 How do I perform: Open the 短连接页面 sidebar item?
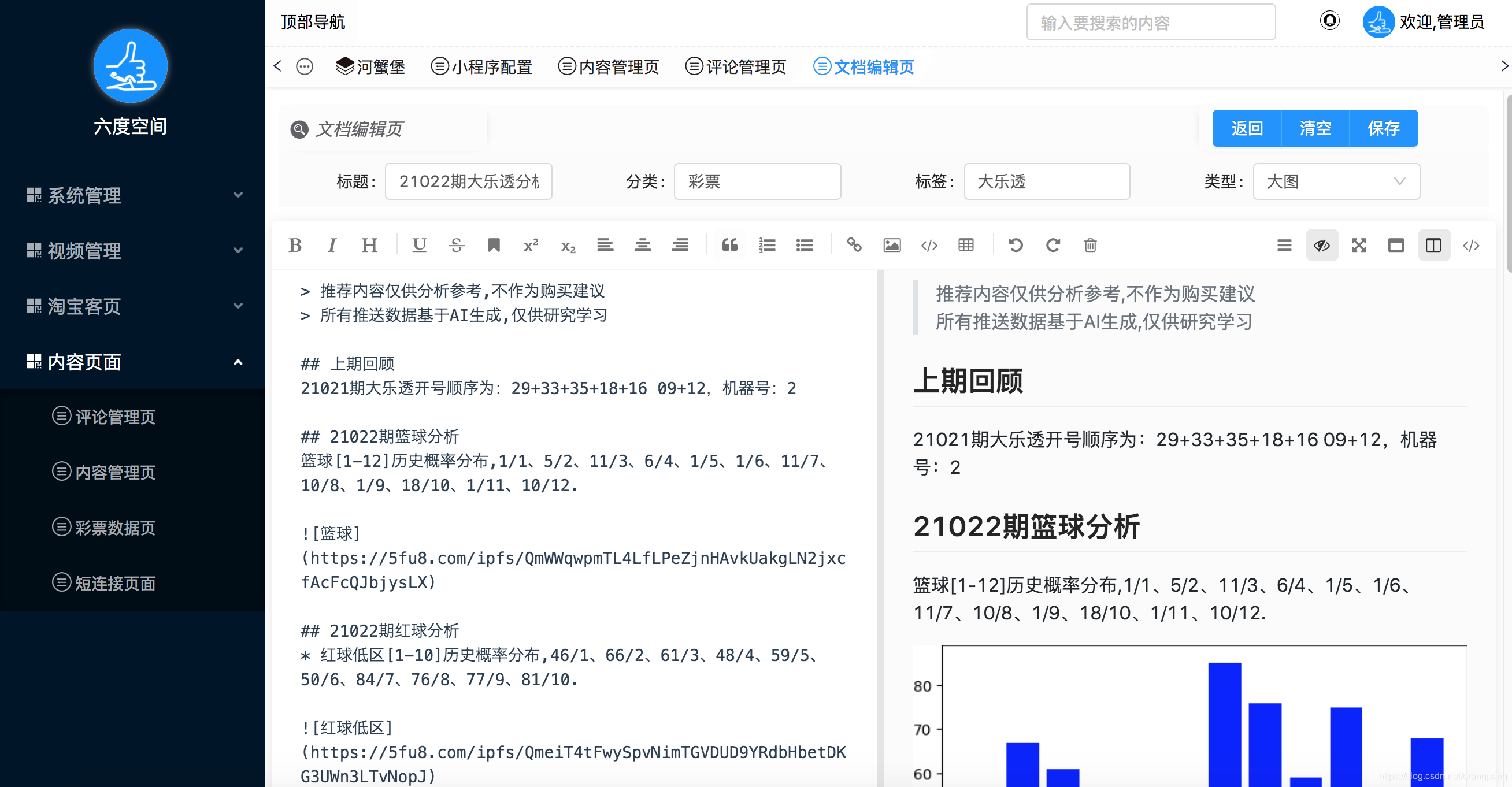click(x=132, y=583)
